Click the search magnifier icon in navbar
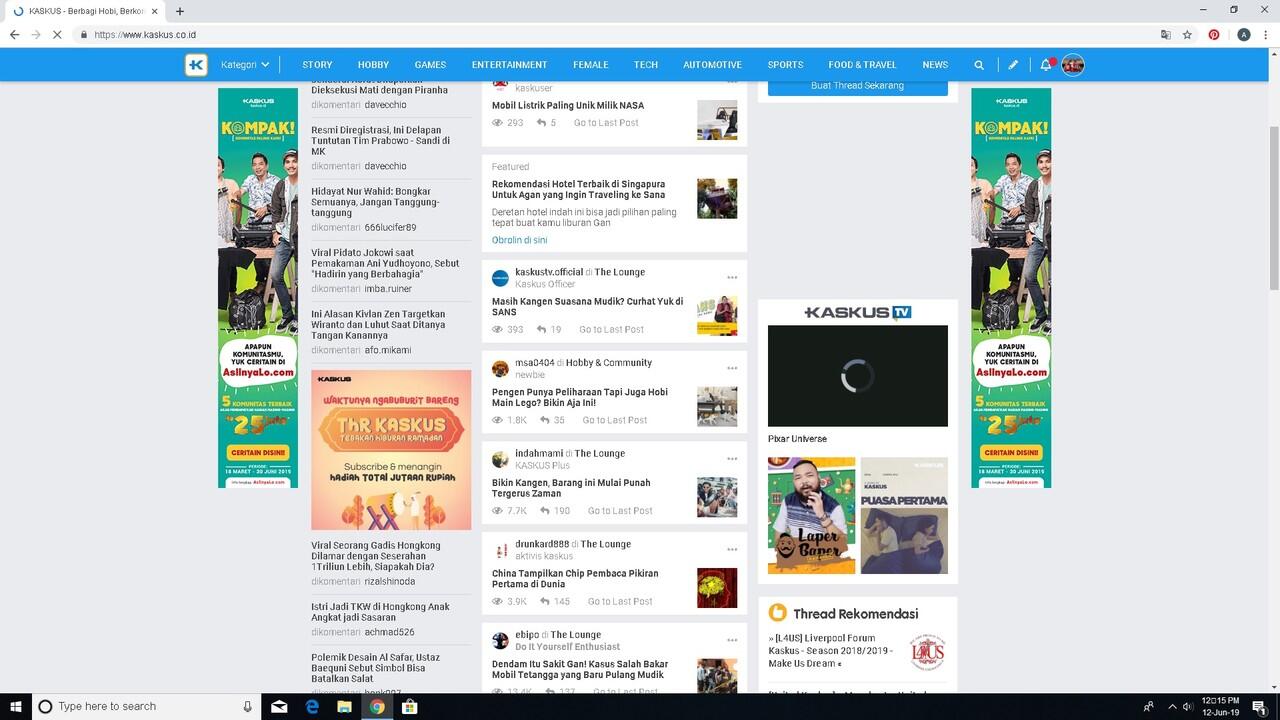This screenshot has width=1280, height=720. [x=979, y=65]
